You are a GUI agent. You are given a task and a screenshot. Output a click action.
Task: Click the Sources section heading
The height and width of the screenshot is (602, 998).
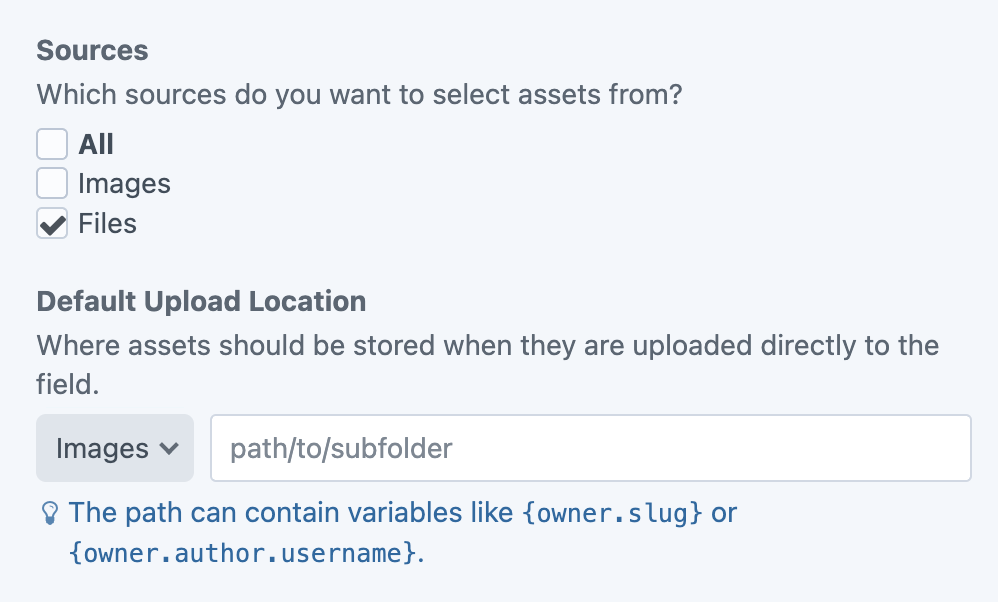click(x=92, y=50)
